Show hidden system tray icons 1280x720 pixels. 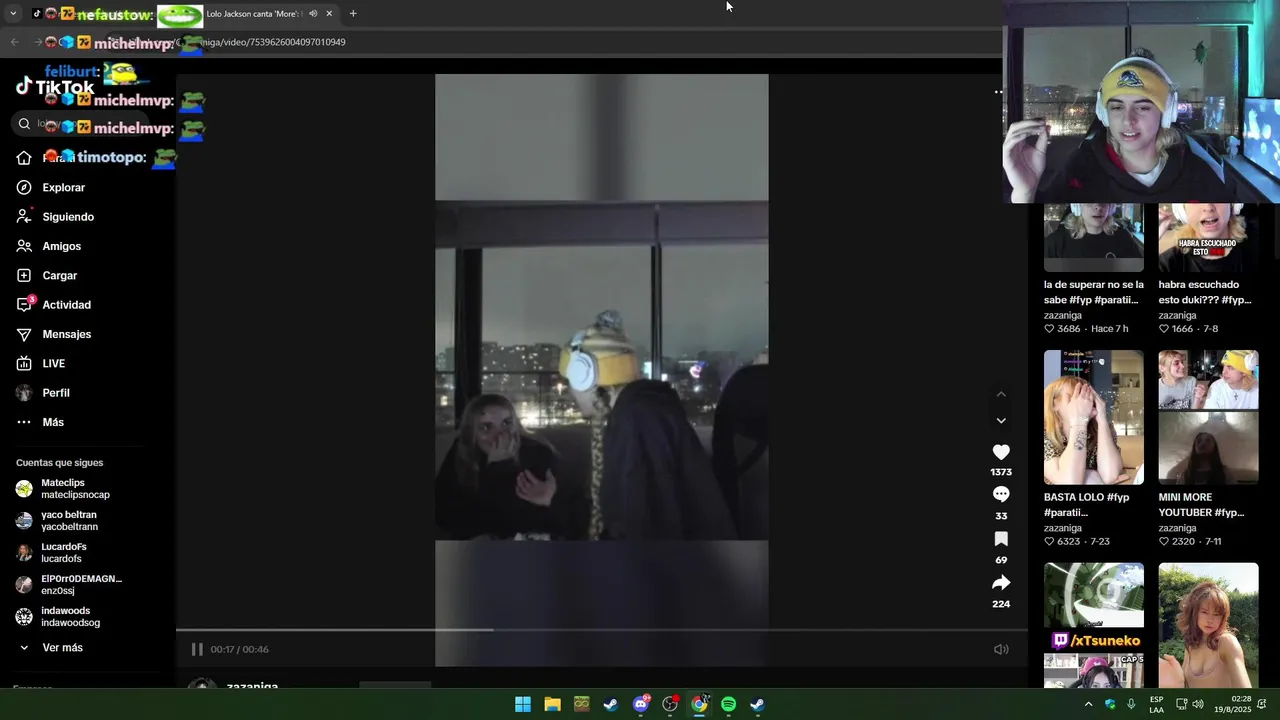(x=1088, y=704)
